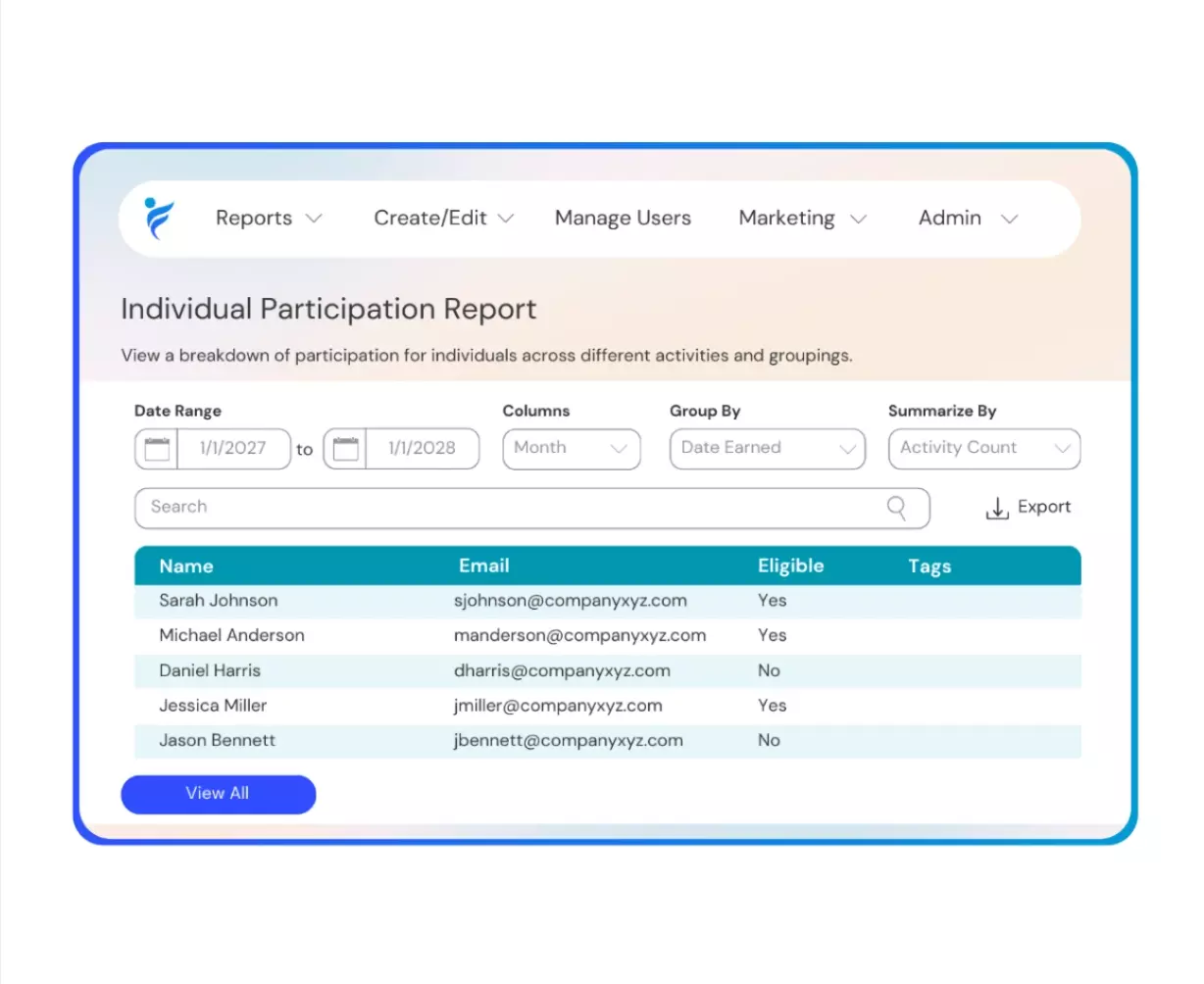Sort by the Name column header

click(x=186, y=566)
